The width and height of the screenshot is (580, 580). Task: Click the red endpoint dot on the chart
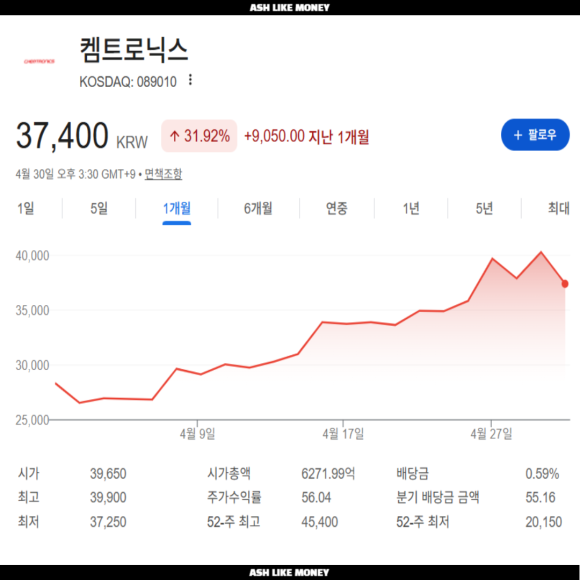pyautogui.click(x=565, y=284)
